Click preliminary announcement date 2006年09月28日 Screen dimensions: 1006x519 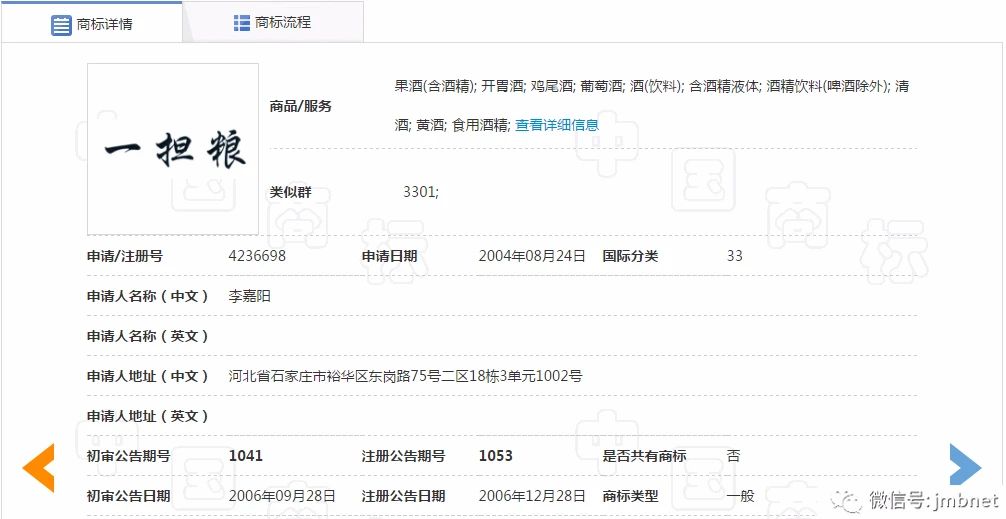coord(282,496)
